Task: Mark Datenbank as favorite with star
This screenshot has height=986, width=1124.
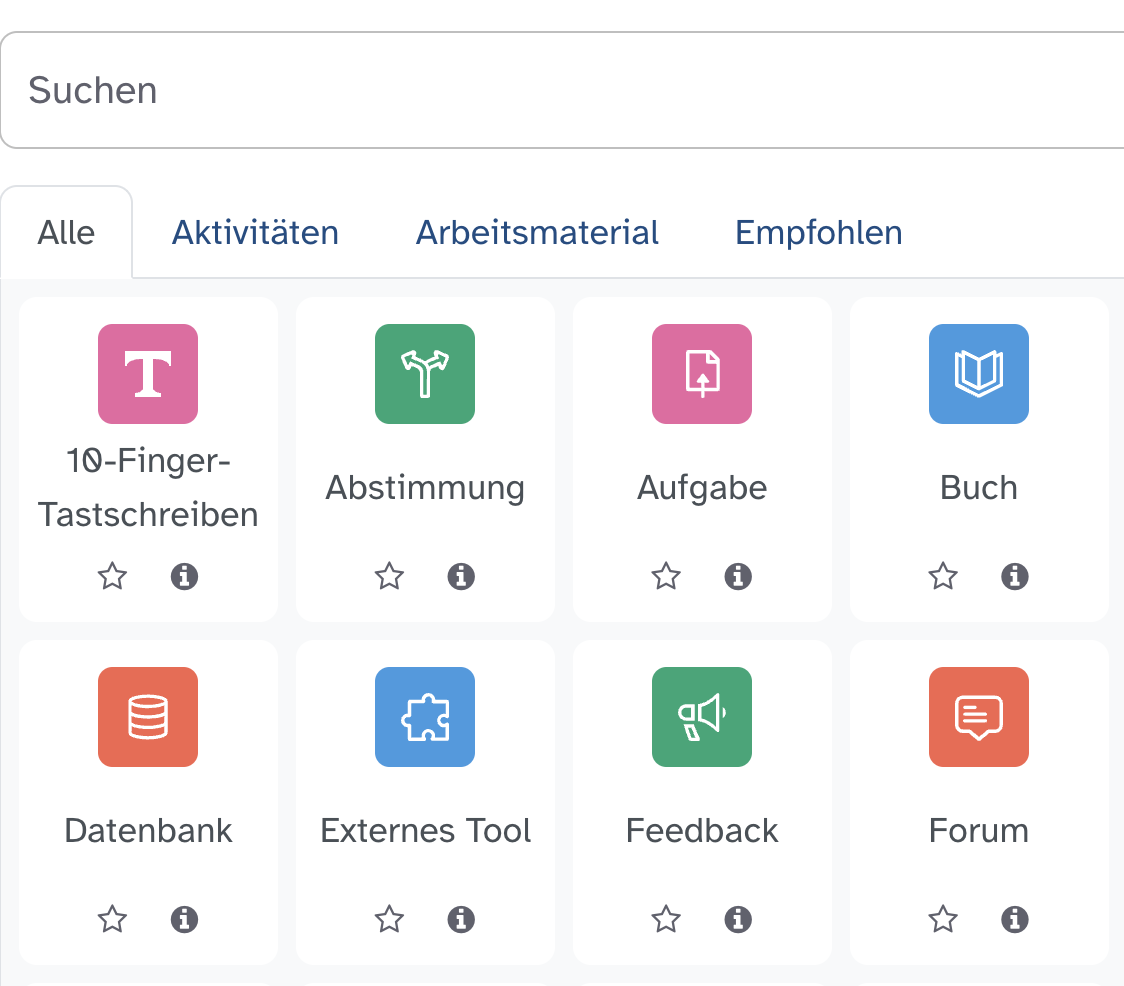Action: click(x=112, y=919)
